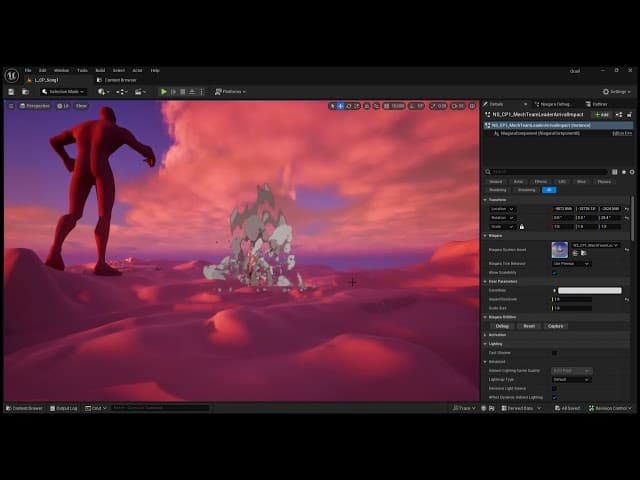The width and height of the screenshot is (640, 480).
Task: Click the save level icon in toolbar
Action: [x=11, y=92]
